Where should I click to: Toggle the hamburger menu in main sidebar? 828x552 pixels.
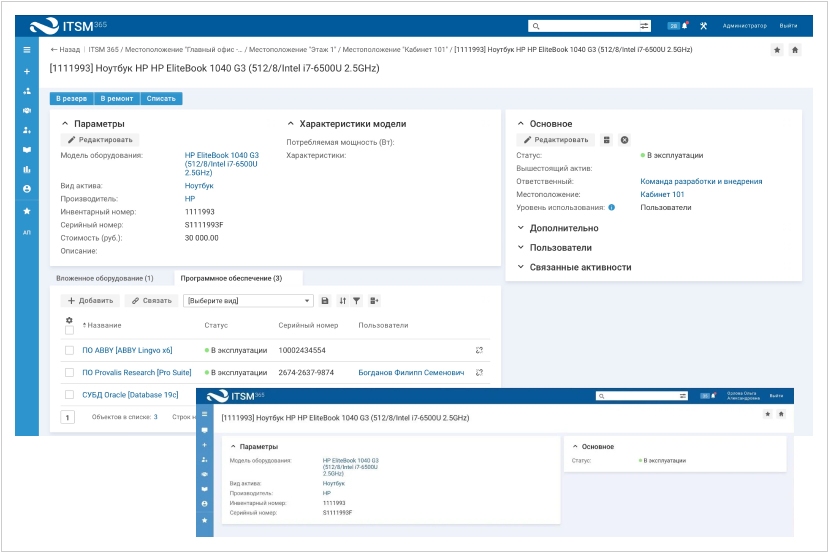(27, 50)
